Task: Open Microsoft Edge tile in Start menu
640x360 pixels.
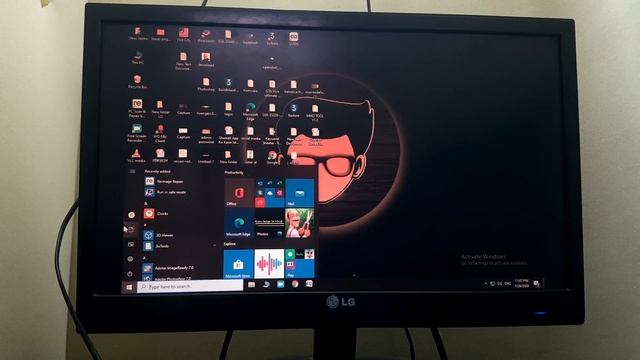Action: point(239,223)
